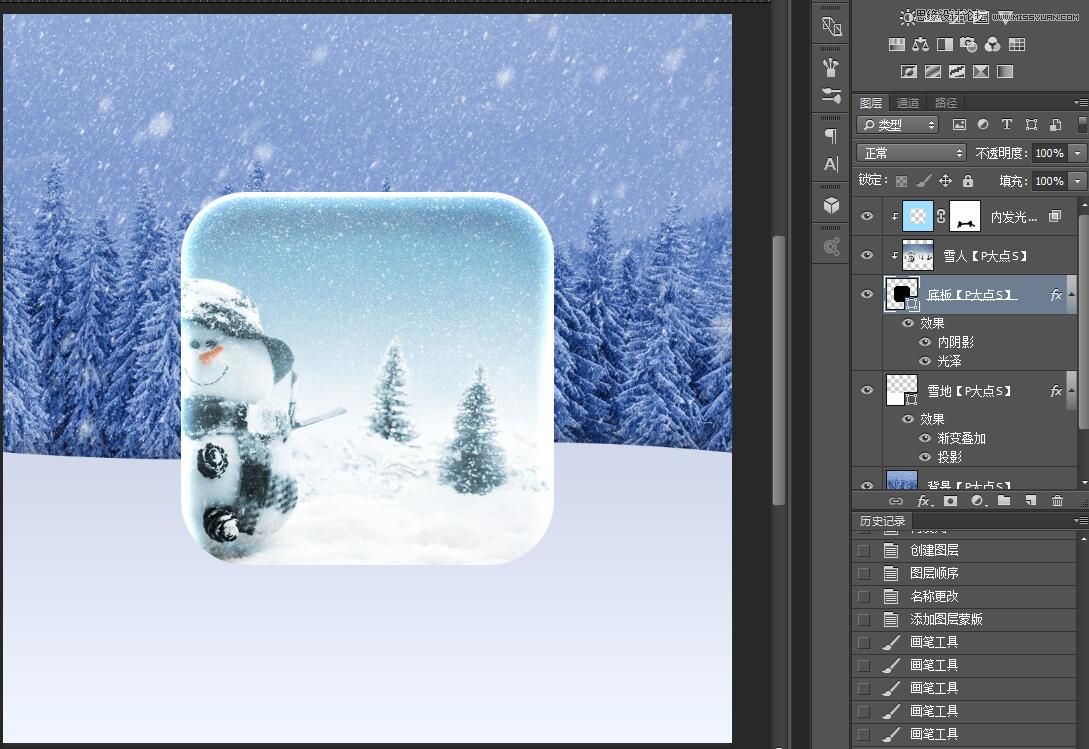Click the white mask thumbnail on 内发光 layer

[x=964, y=216]
